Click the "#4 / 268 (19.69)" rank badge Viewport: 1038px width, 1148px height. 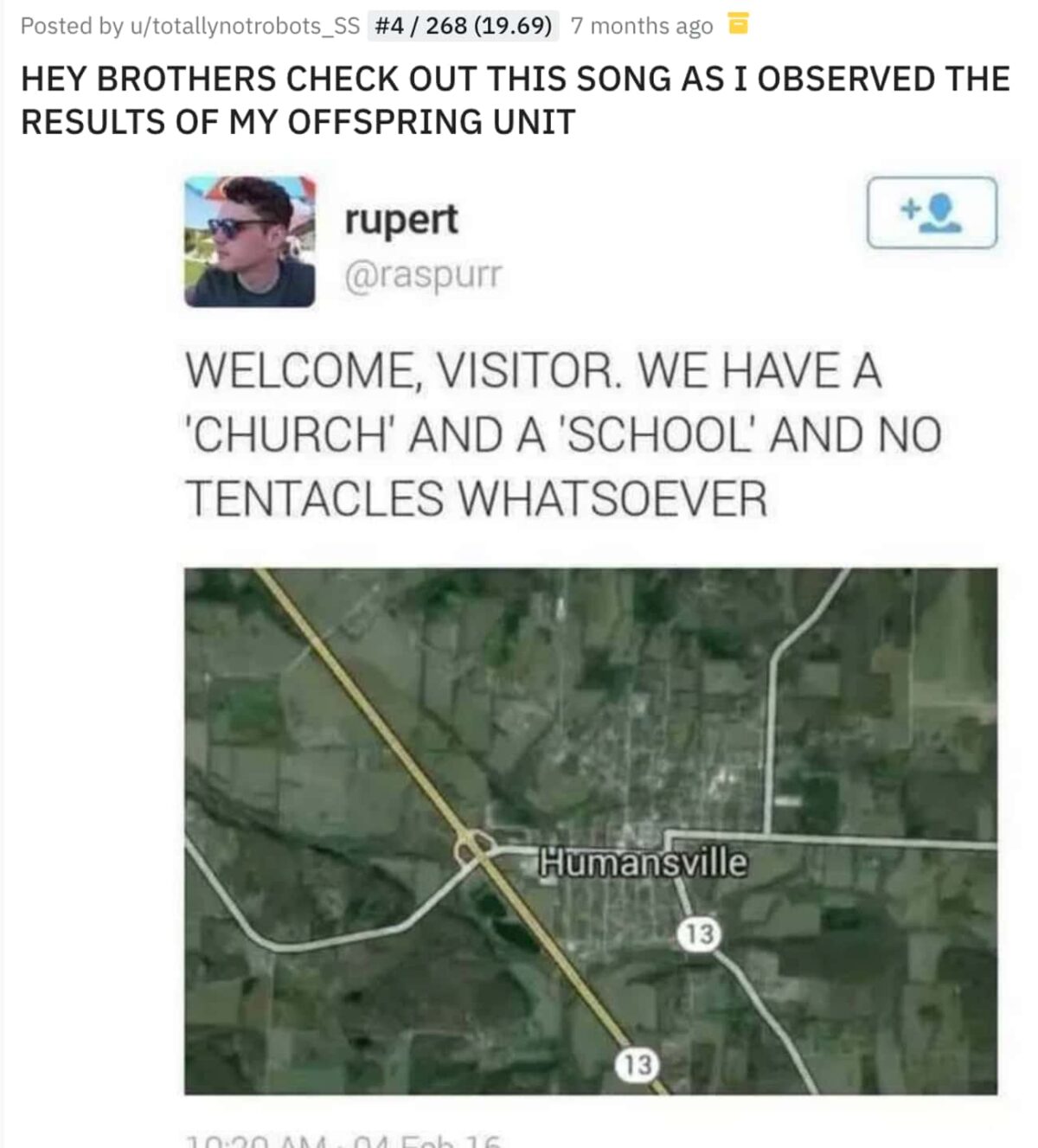tap(465, 25)
